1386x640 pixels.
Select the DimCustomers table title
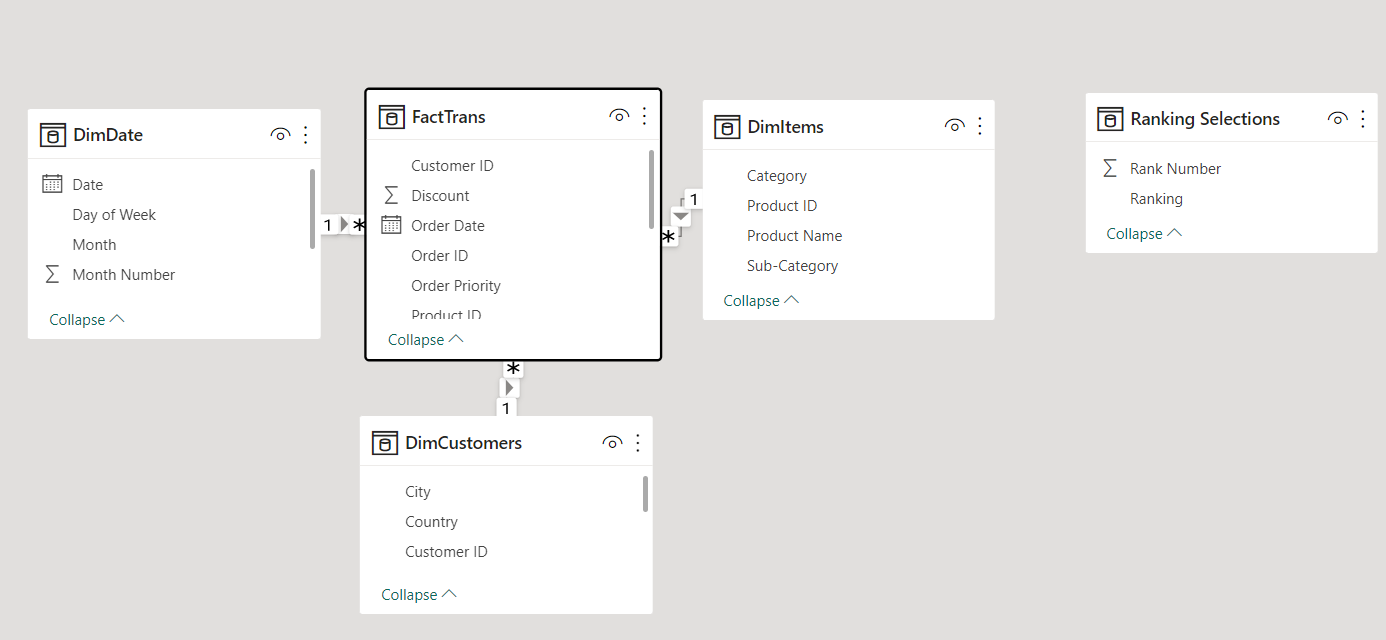click(x=464, y=443)
